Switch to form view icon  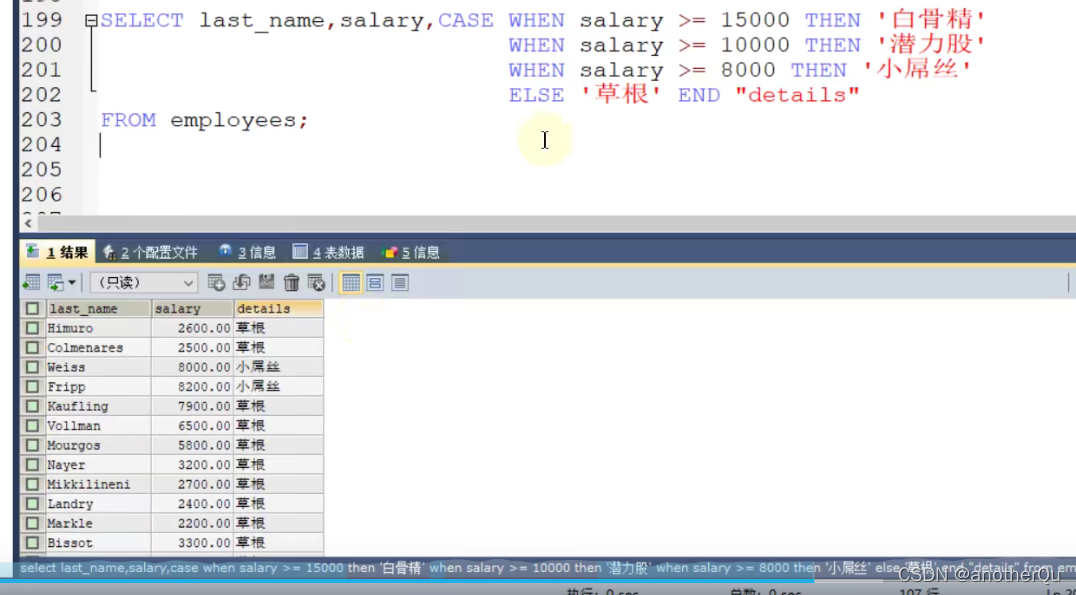click(375, 282)
